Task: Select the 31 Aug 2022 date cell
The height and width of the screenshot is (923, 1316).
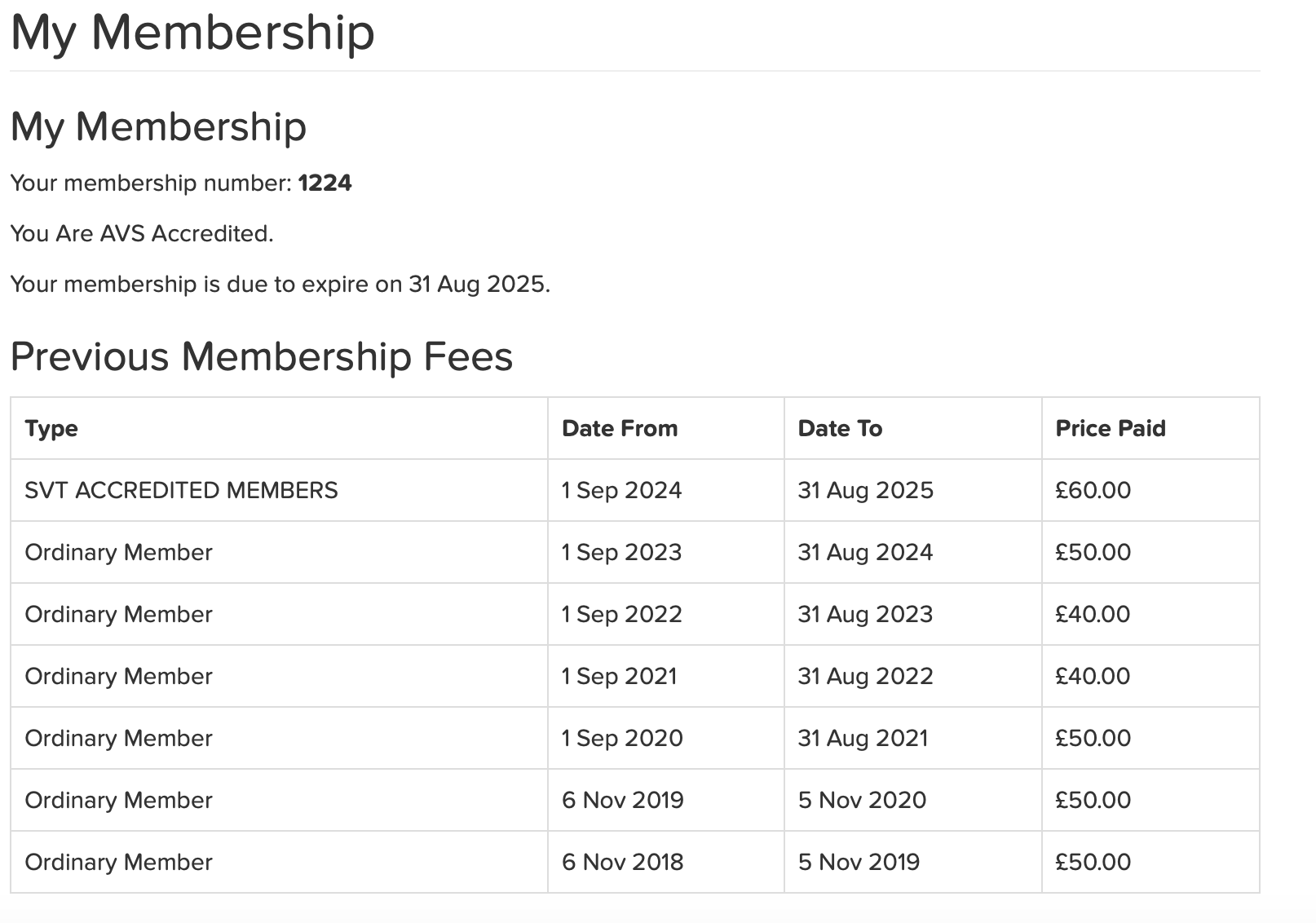Action: tap(865, 677)
